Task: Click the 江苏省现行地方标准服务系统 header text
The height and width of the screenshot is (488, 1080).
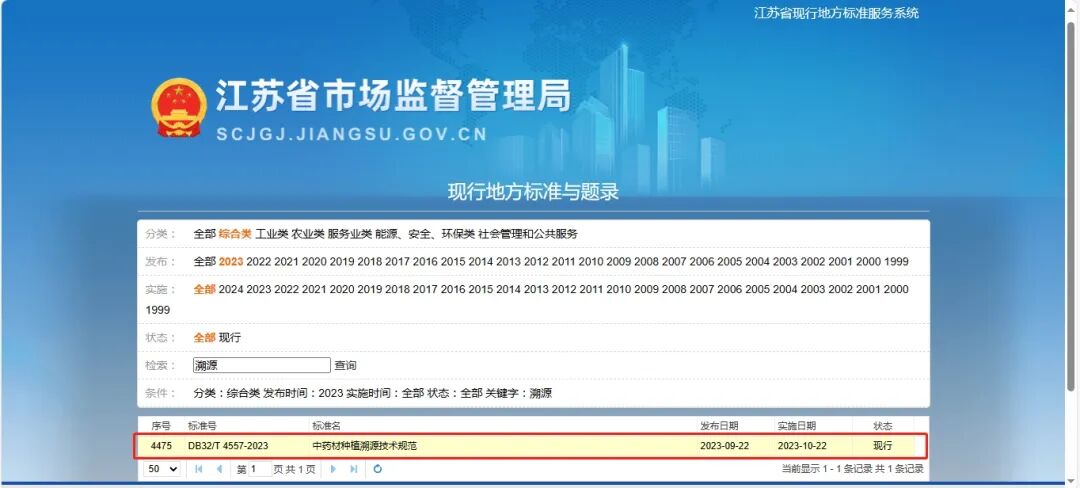Action: click(x=836, y=13)
